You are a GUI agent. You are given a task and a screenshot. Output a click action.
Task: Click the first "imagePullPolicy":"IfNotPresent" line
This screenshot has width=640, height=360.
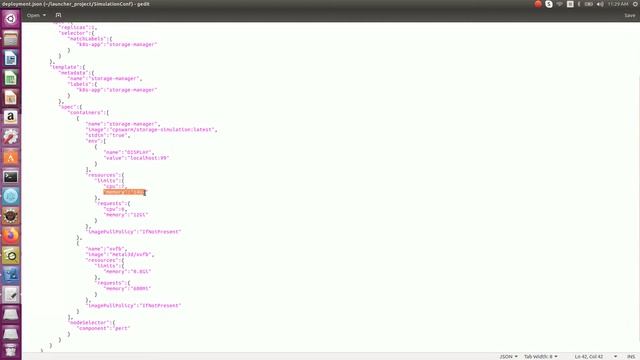pyautogui.click(x=134, y=231)
